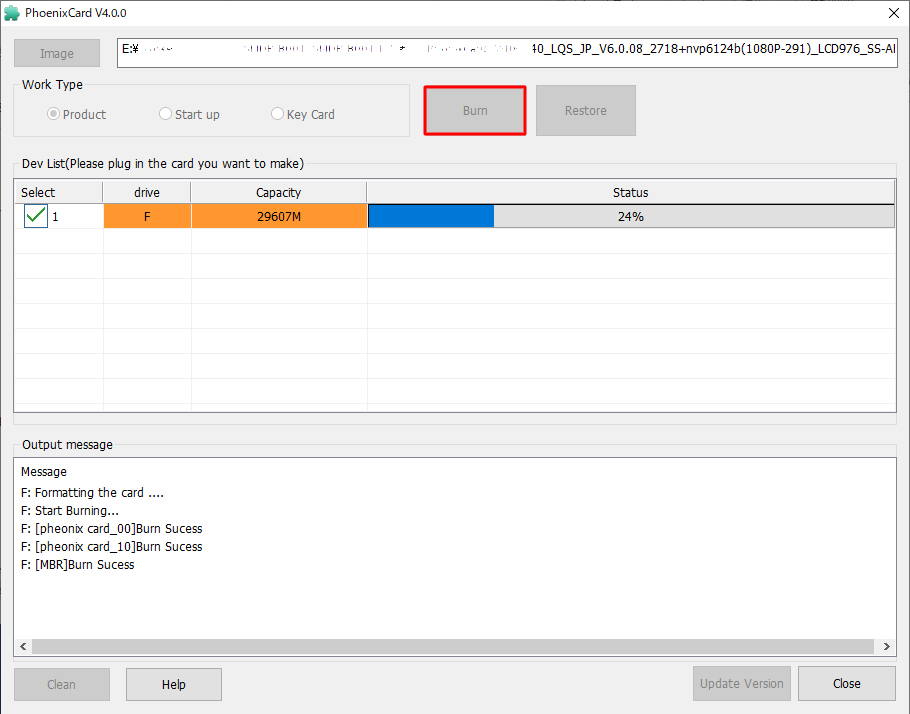This screenshot has height=714, width=910.
Task: Close the window with the title bar X
Action: (x=891, y=13)
